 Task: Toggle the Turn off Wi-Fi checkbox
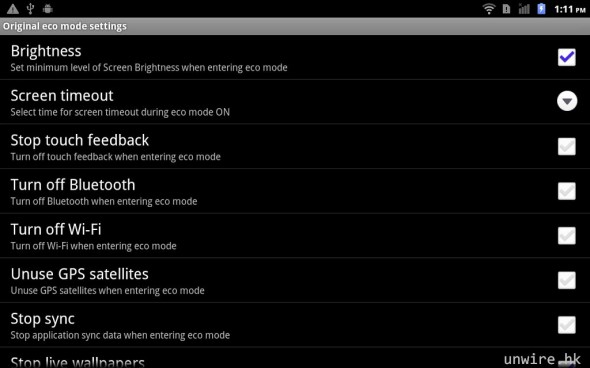tap(567, 236)
